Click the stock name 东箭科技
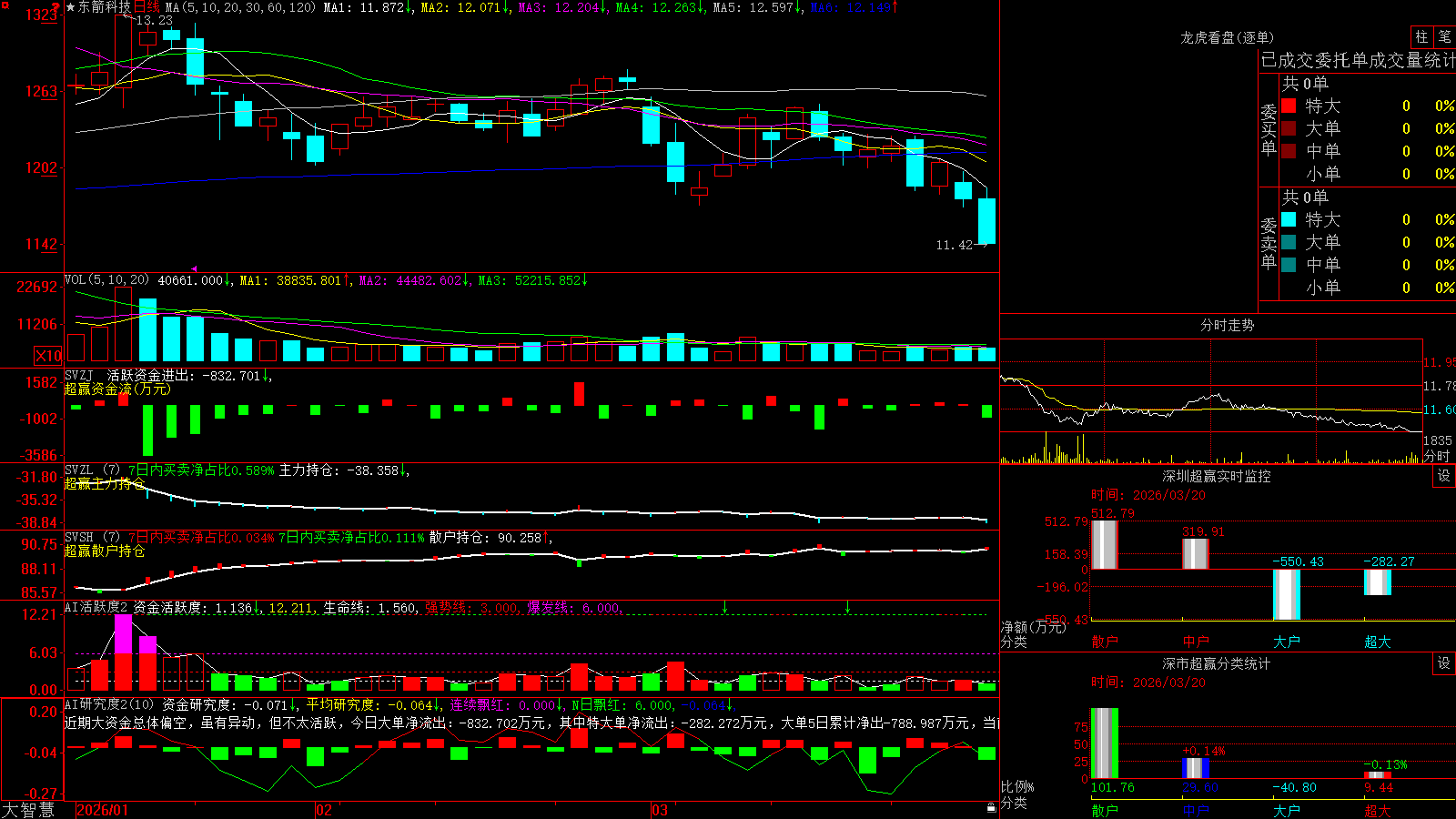1456x819 pixels. click(x=105, y=7)
